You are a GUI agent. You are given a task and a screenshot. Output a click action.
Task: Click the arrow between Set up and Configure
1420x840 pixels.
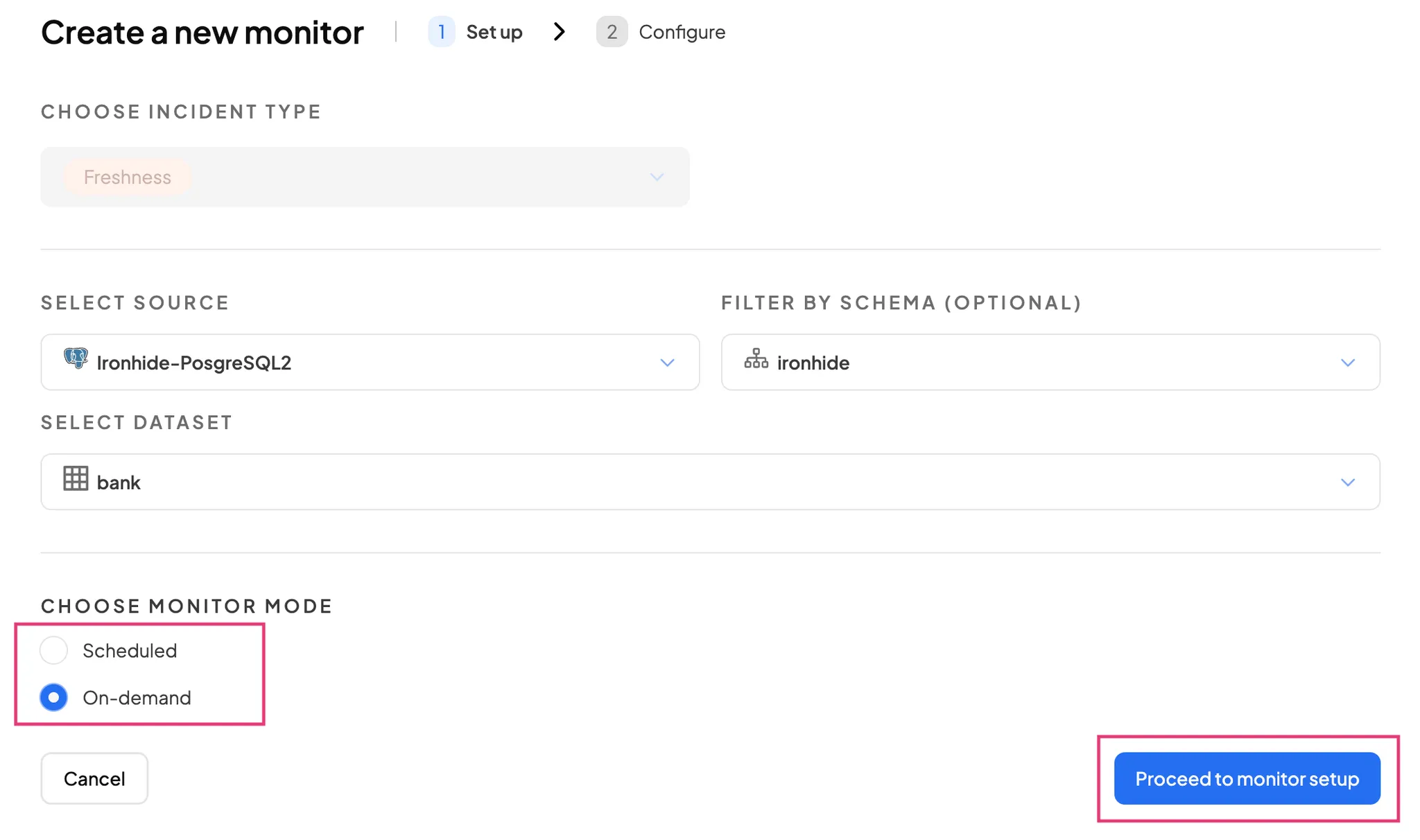pos(560,32)
